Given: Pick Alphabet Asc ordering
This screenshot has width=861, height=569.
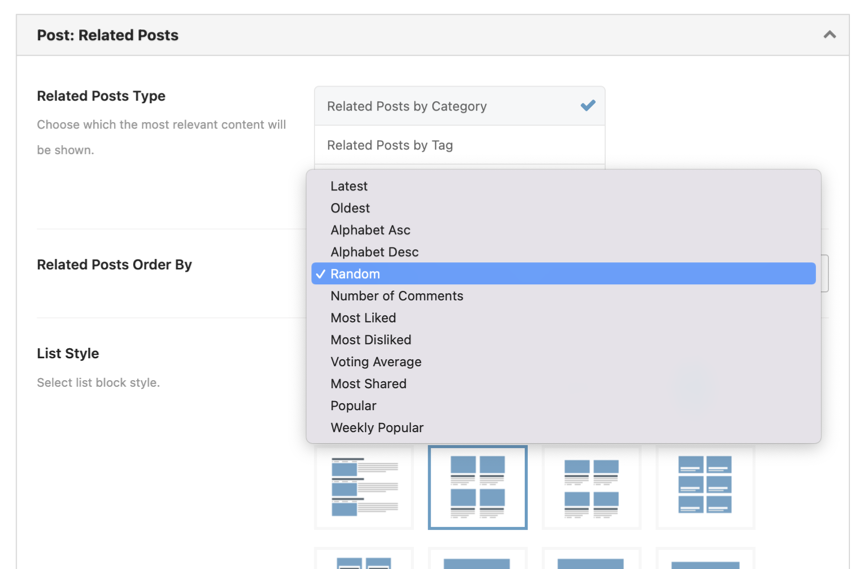Looking at the screenshot, I should [x=563, y=230].
